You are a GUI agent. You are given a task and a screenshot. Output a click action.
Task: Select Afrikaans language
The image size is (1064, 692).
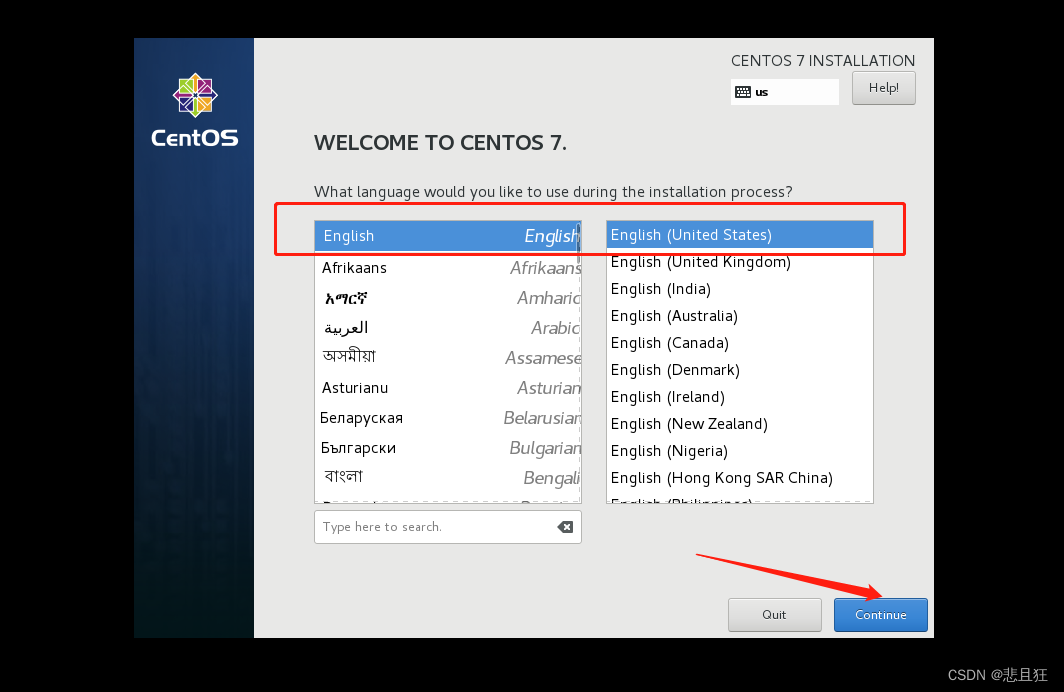coord(447,268)
